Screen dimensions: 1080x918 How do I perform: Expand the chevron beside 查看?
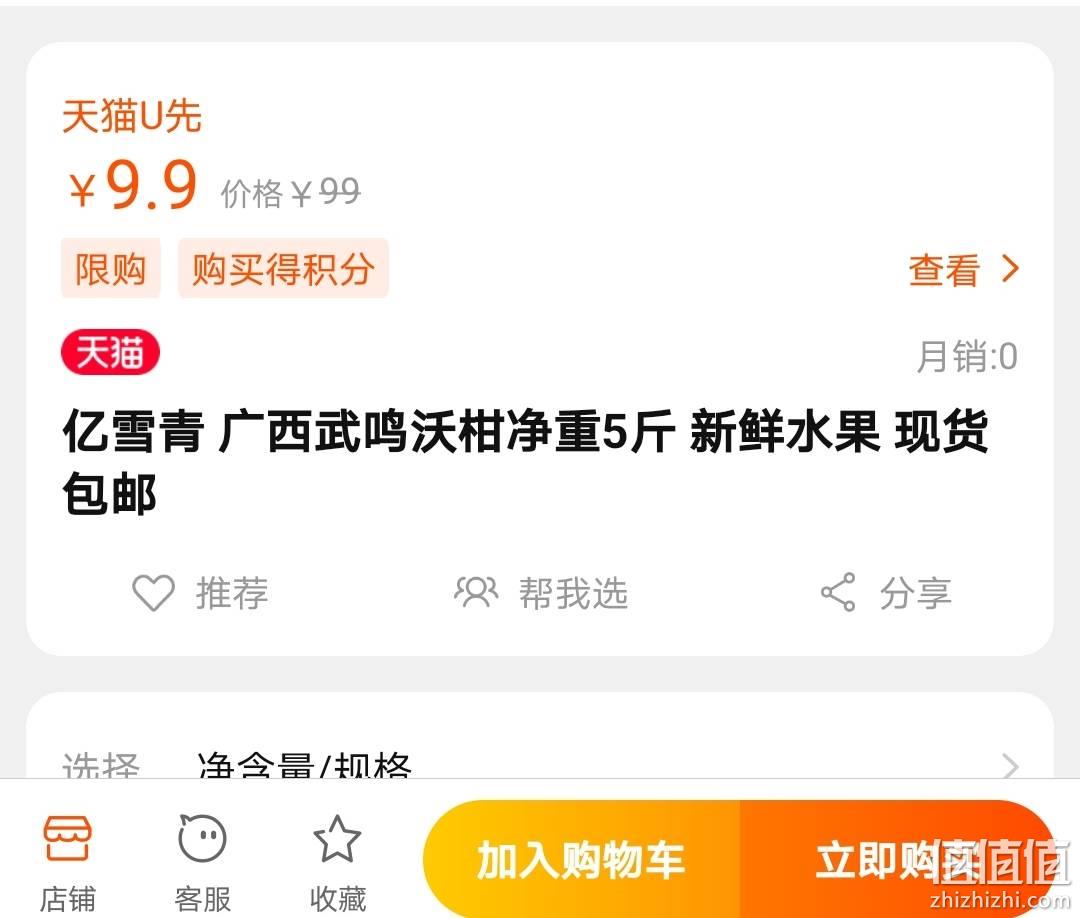tap(1010, 269)
